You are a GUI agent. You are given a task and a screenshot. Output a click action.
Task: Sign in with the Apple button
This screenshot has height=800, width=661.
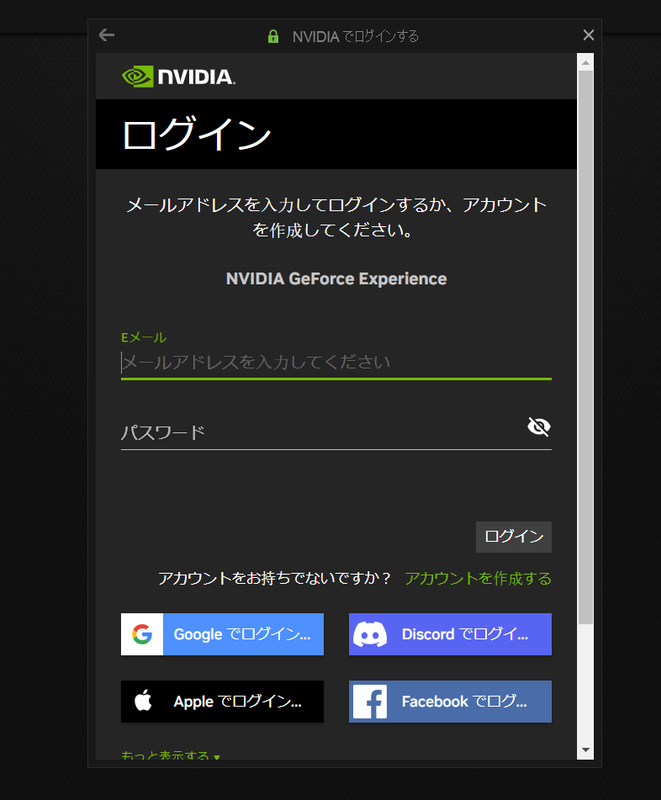(222, 702)
